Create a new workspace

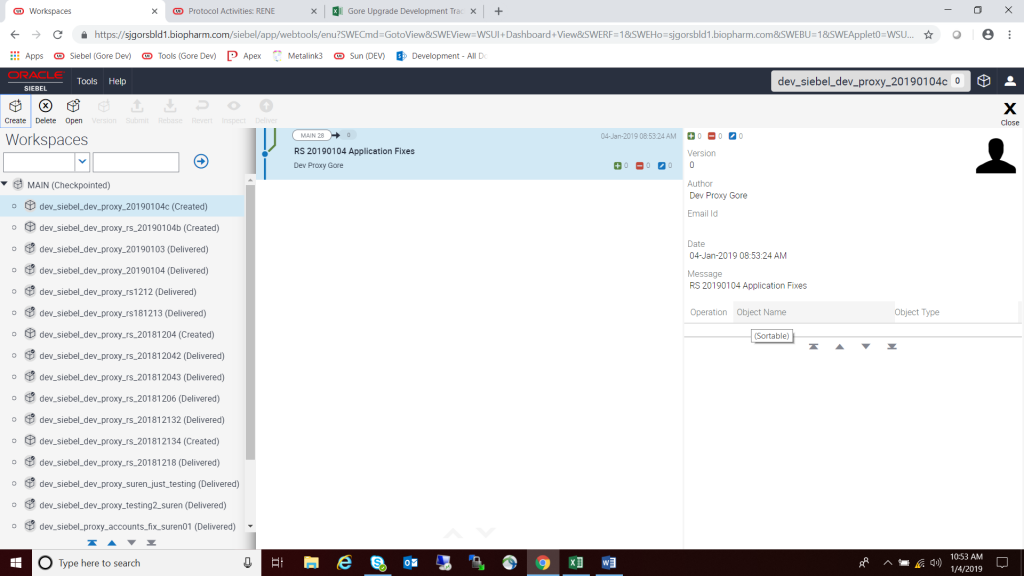click(x=15, y=110)
